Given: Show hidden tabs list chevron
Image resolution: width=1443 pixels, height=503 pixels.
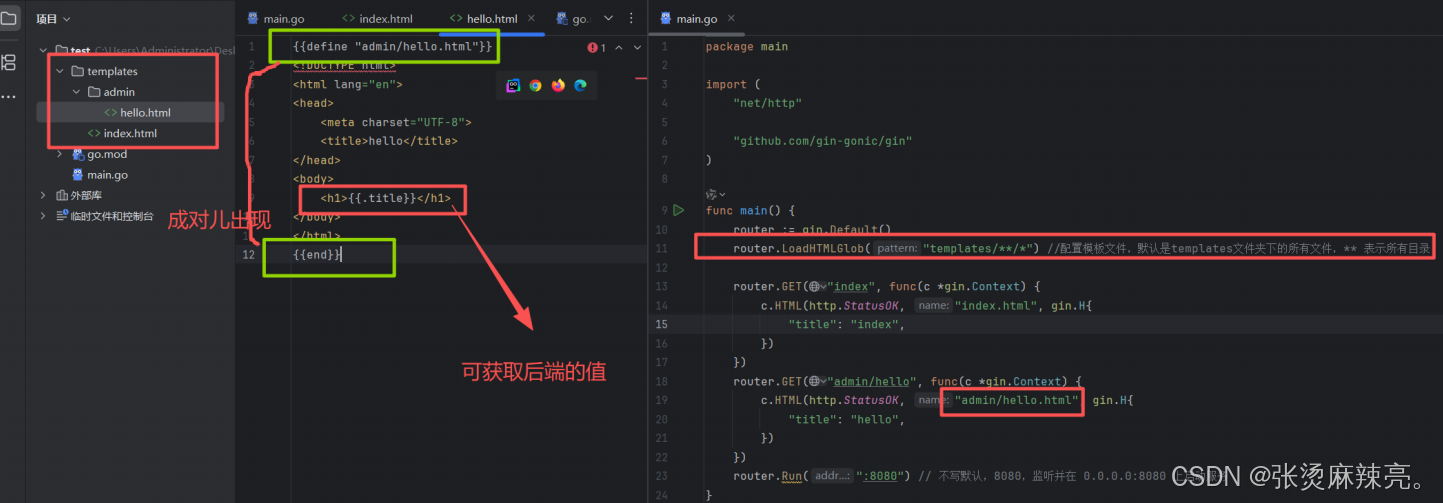Looking at the screenshot, I should [x=610, y=19].
